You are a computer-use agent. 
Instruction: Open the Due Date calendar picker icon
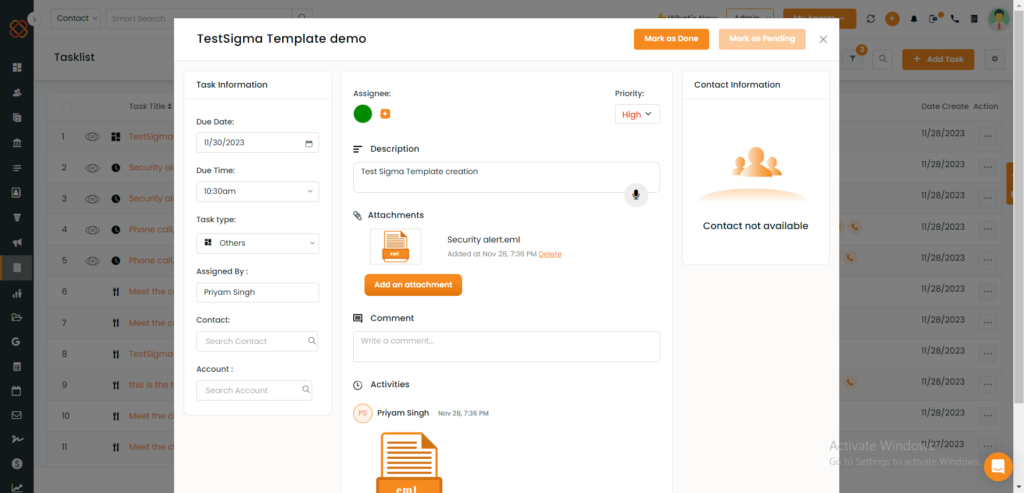309,143
